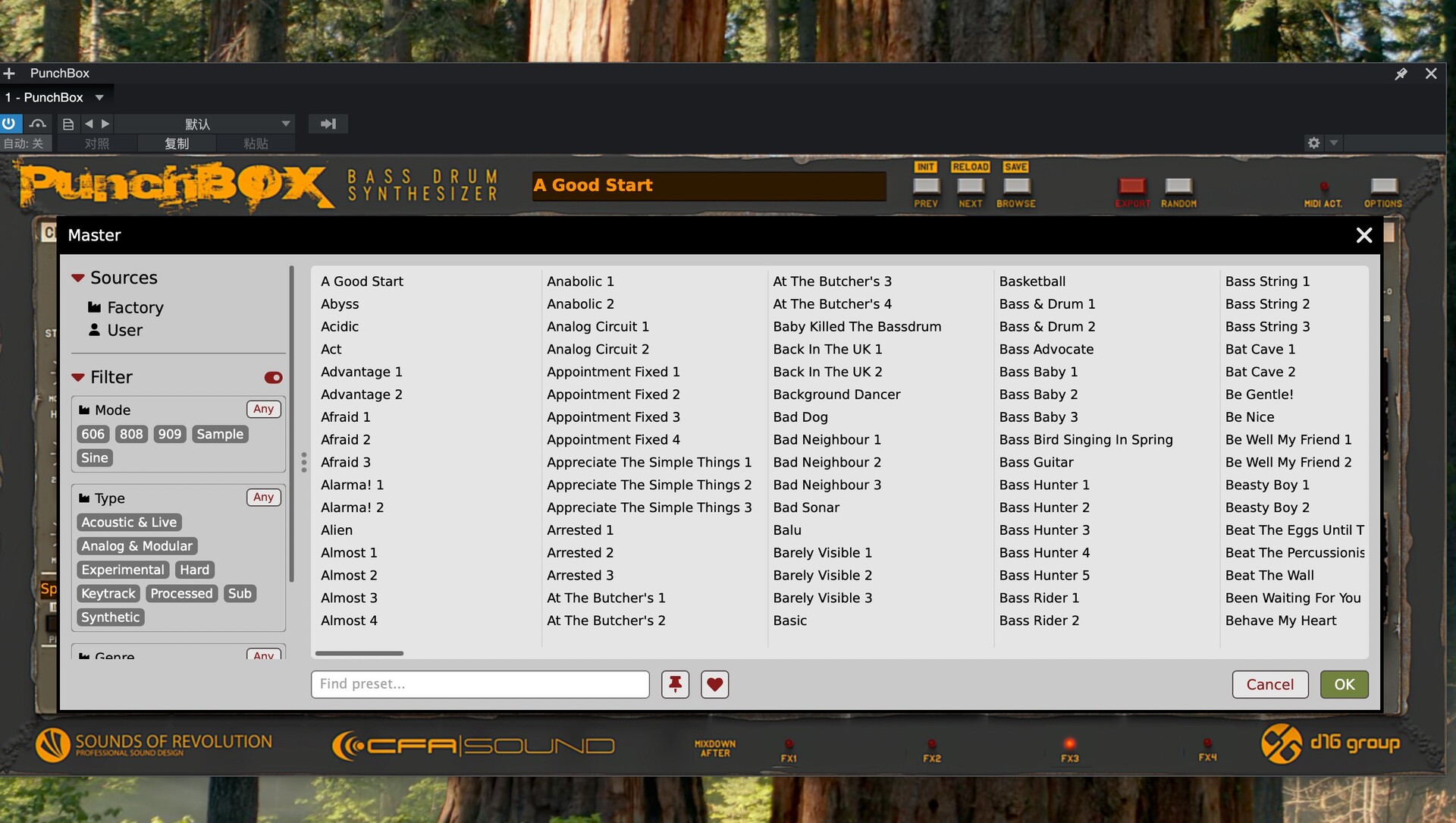Select the Bat Cave 2 preset
Screen dimensions: 1456x823
point(1260,372)
